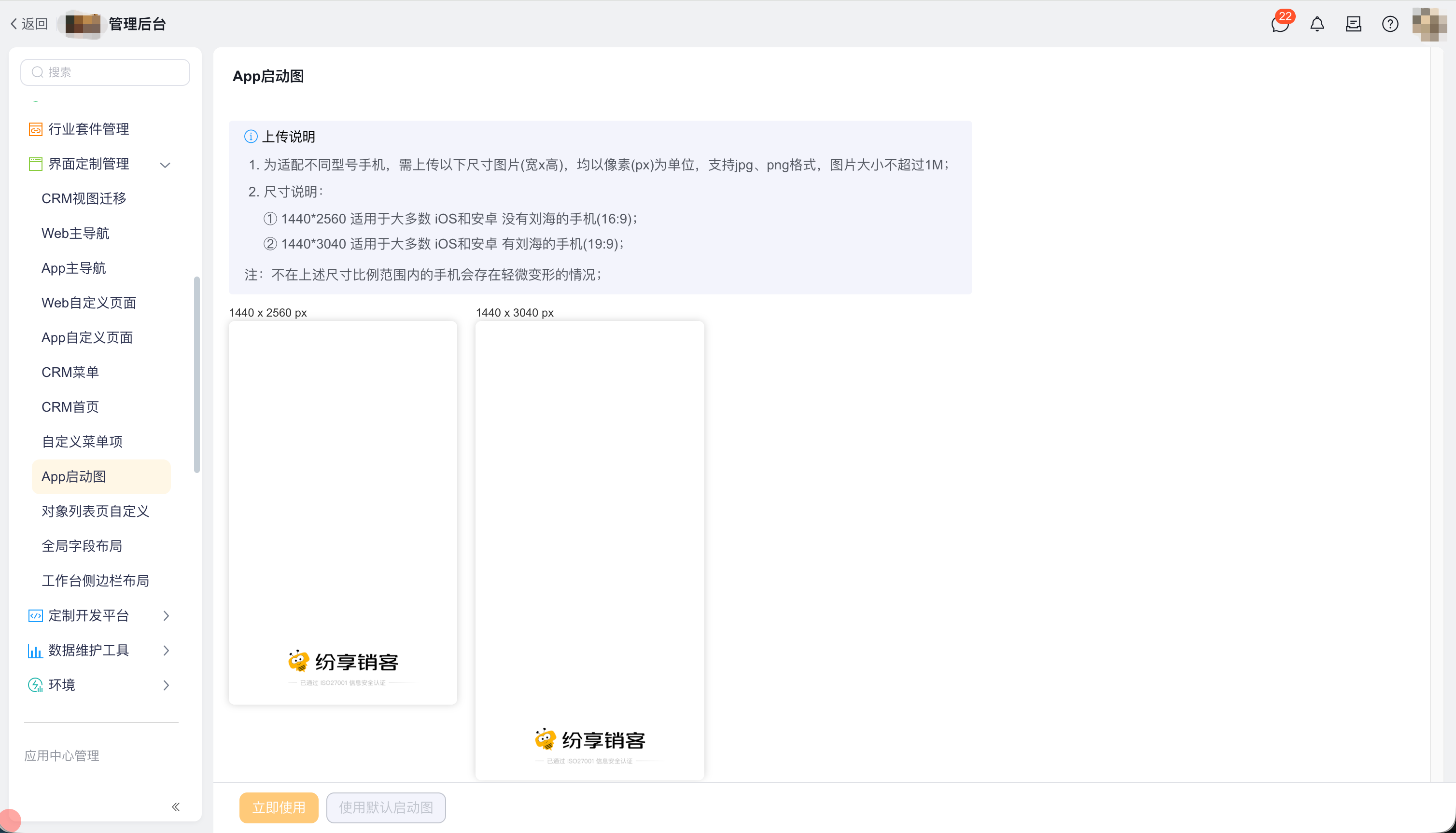Select the highlighted App启动图 sidebar item
The image size is (1456, 833).
click(101, 477)
